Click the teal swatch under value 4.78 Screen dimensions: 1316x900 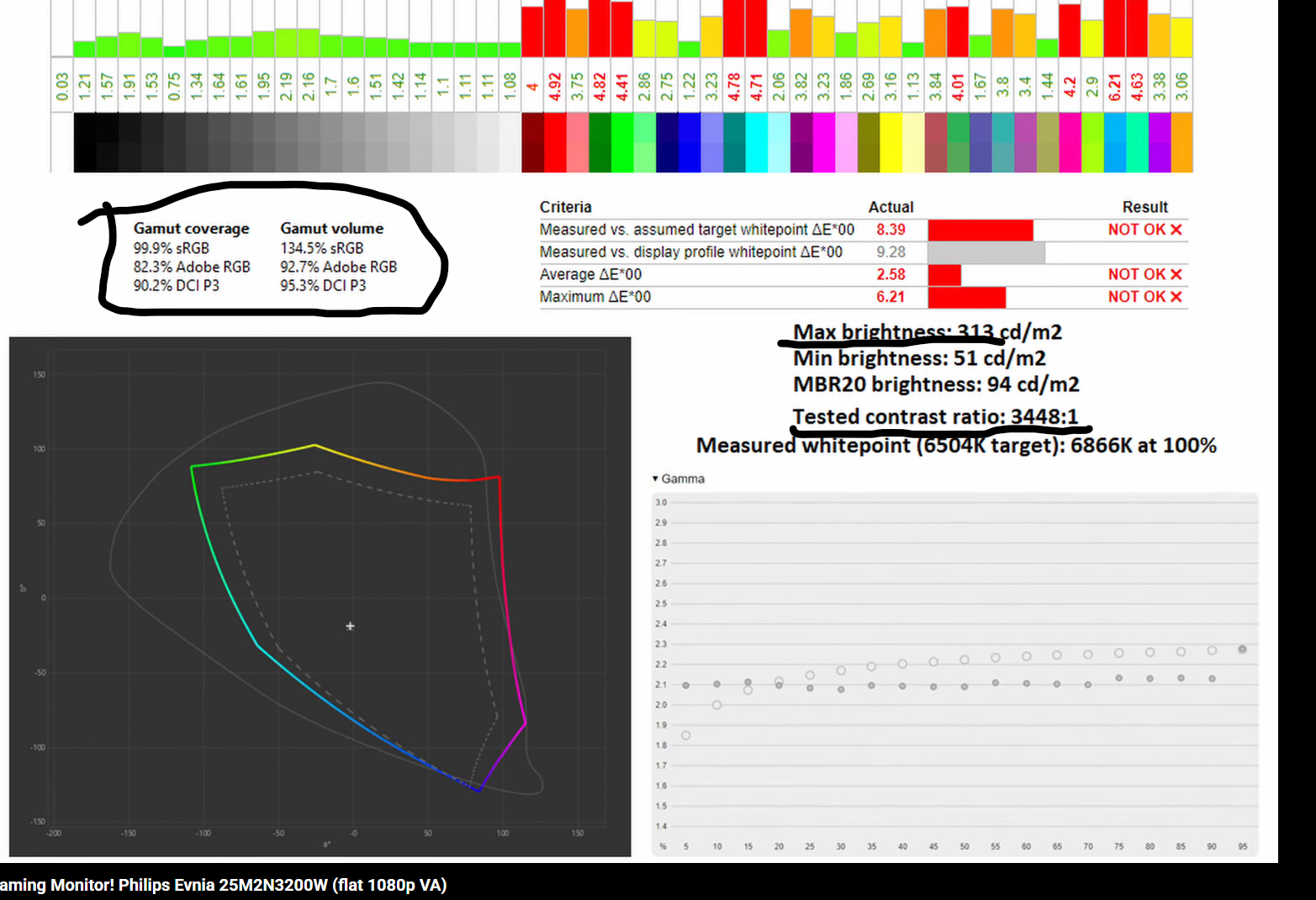point(733,143)
